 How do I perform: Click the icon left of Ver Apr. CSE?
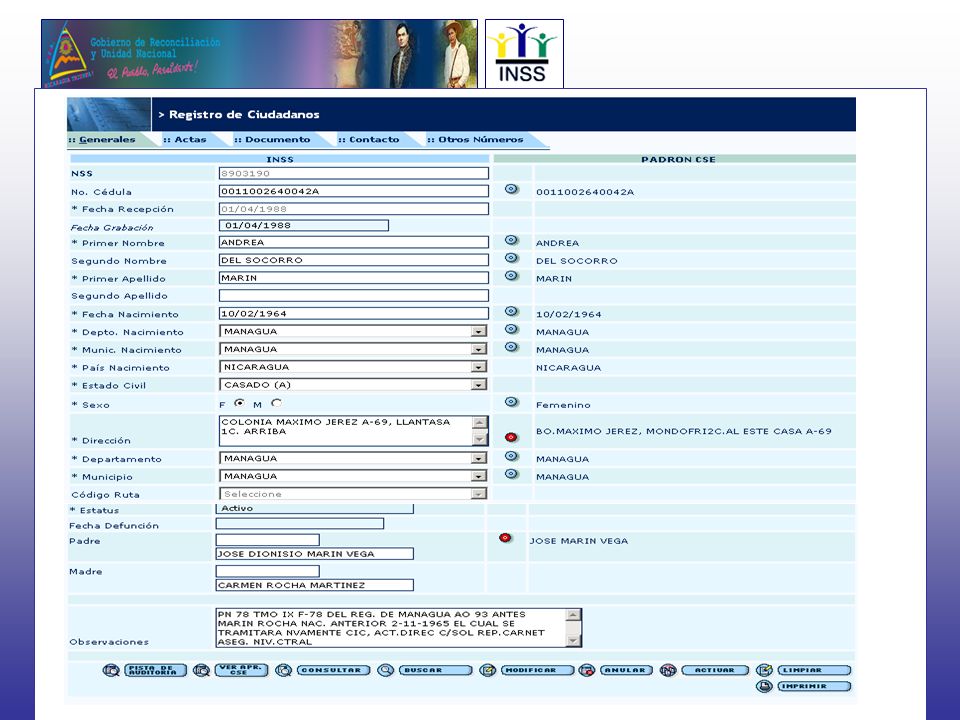201,670
